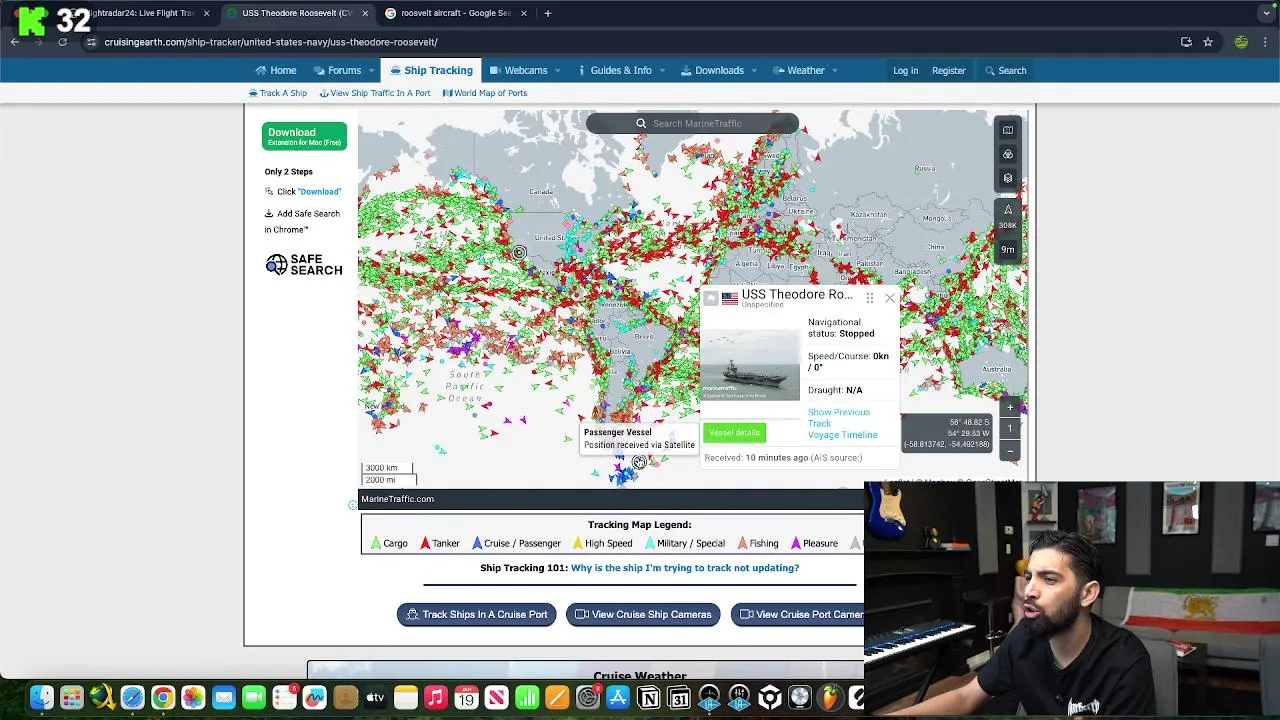The image size is (1280, 720).
Task: Open the Voyage Timeline link
Action: click(842, 435)
